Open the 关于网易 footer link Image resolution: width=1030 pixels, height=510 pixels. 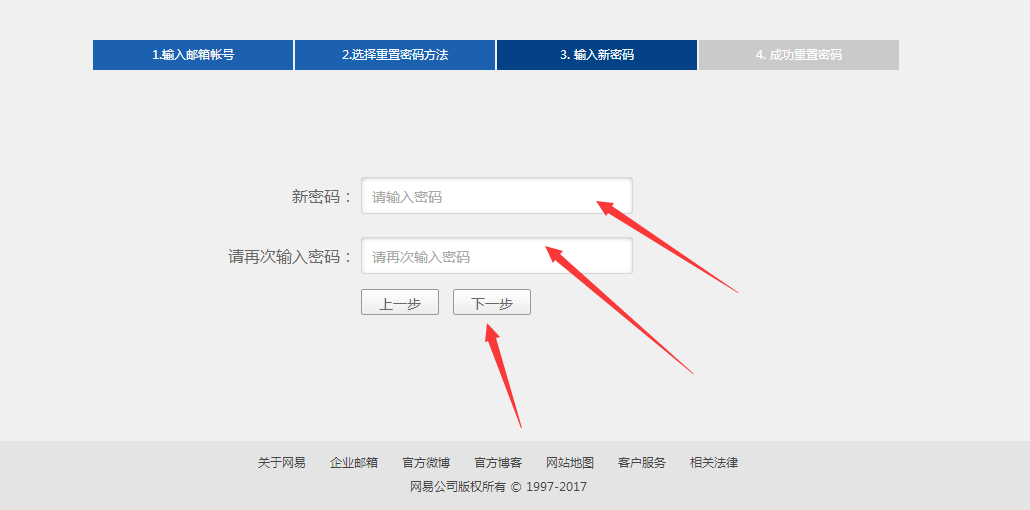(282, 463)
